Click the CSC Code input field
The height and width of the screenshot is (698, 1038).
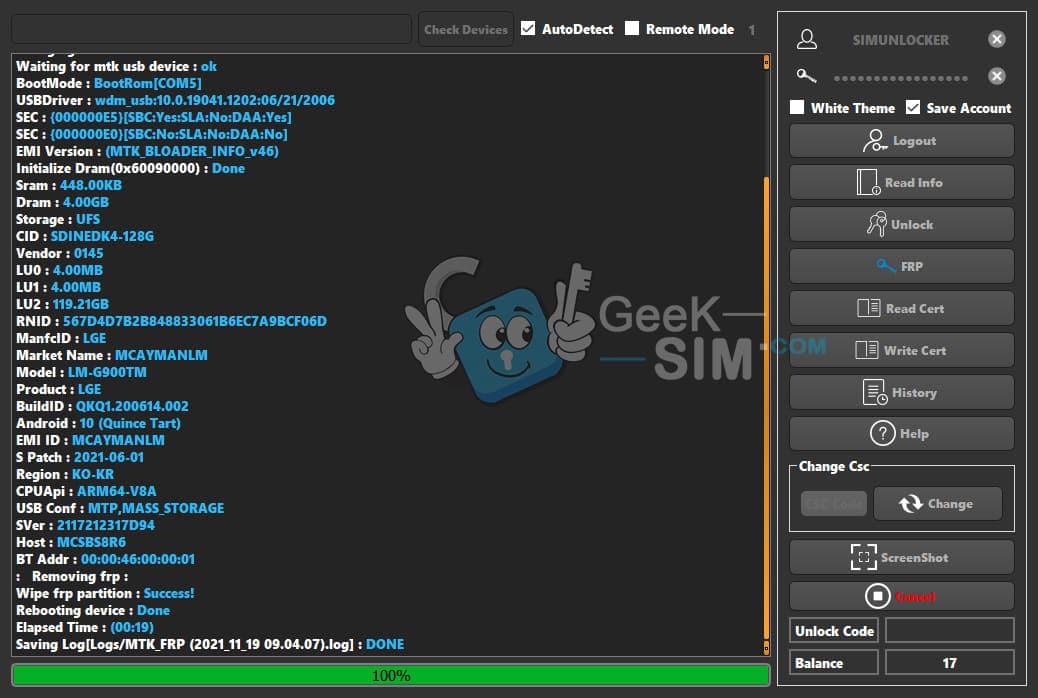pos(833,504)
